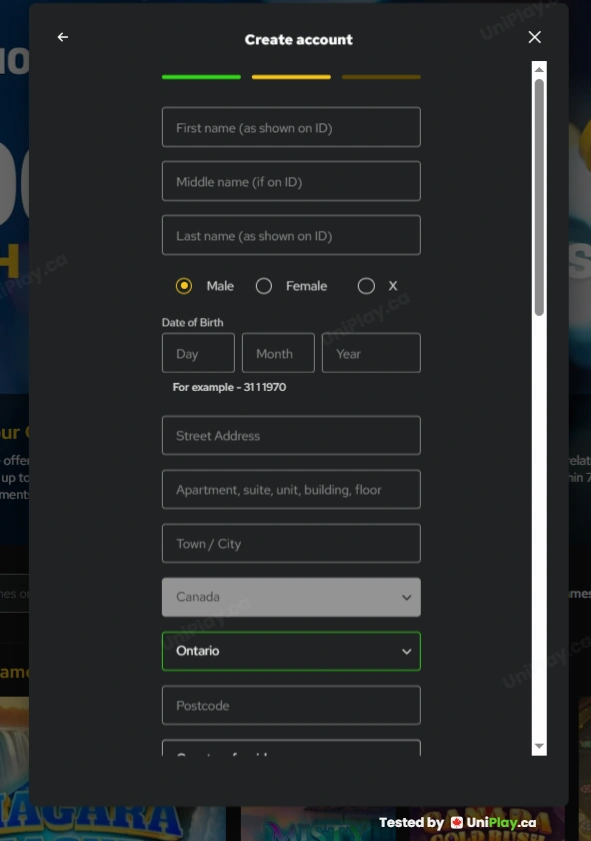This screenshot has height=841, width=591.
Task: Choose the X gender radio option
Action: (x=366, y=286)
